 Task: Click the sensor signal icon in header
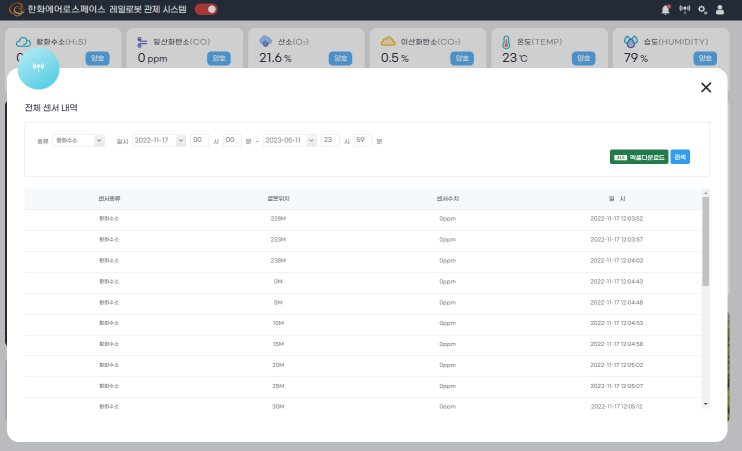684,10
